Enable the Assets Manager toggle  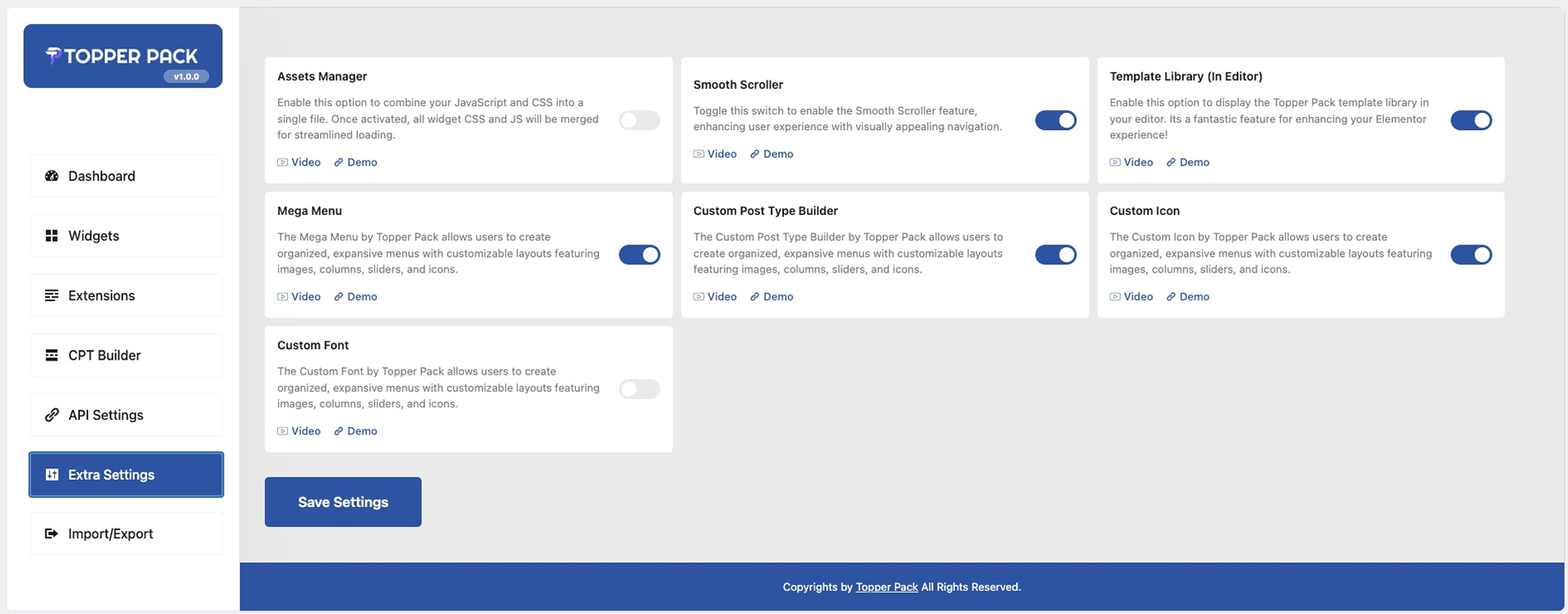pyautogui.click(x=639, y=120)
